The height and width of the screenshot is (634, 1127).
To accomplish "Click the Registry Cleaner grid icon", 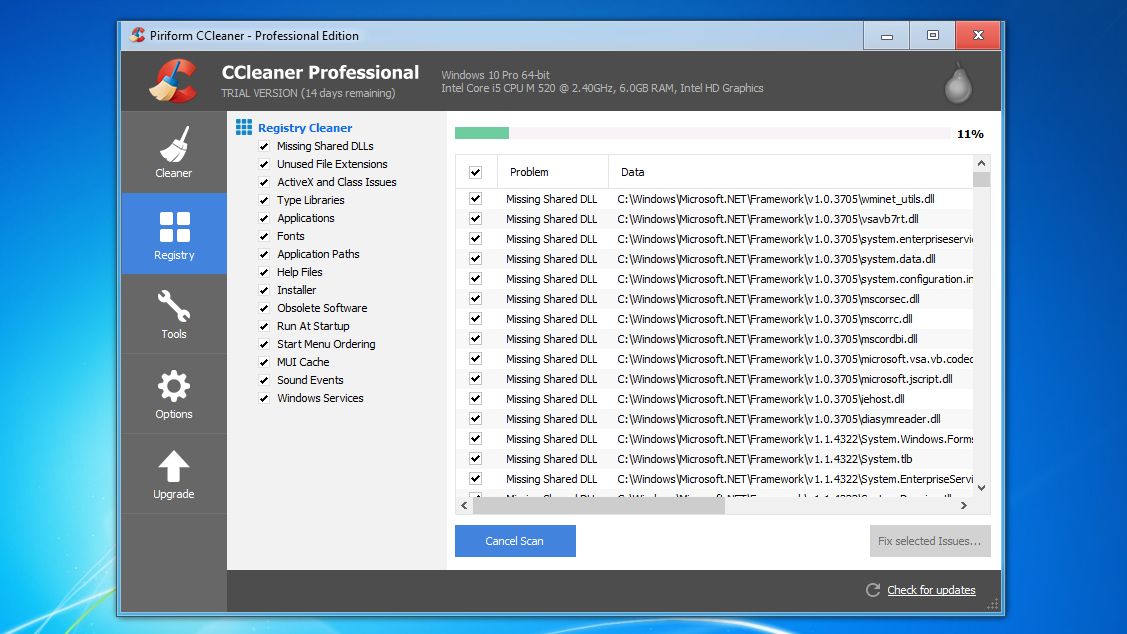I will [242, 127].
